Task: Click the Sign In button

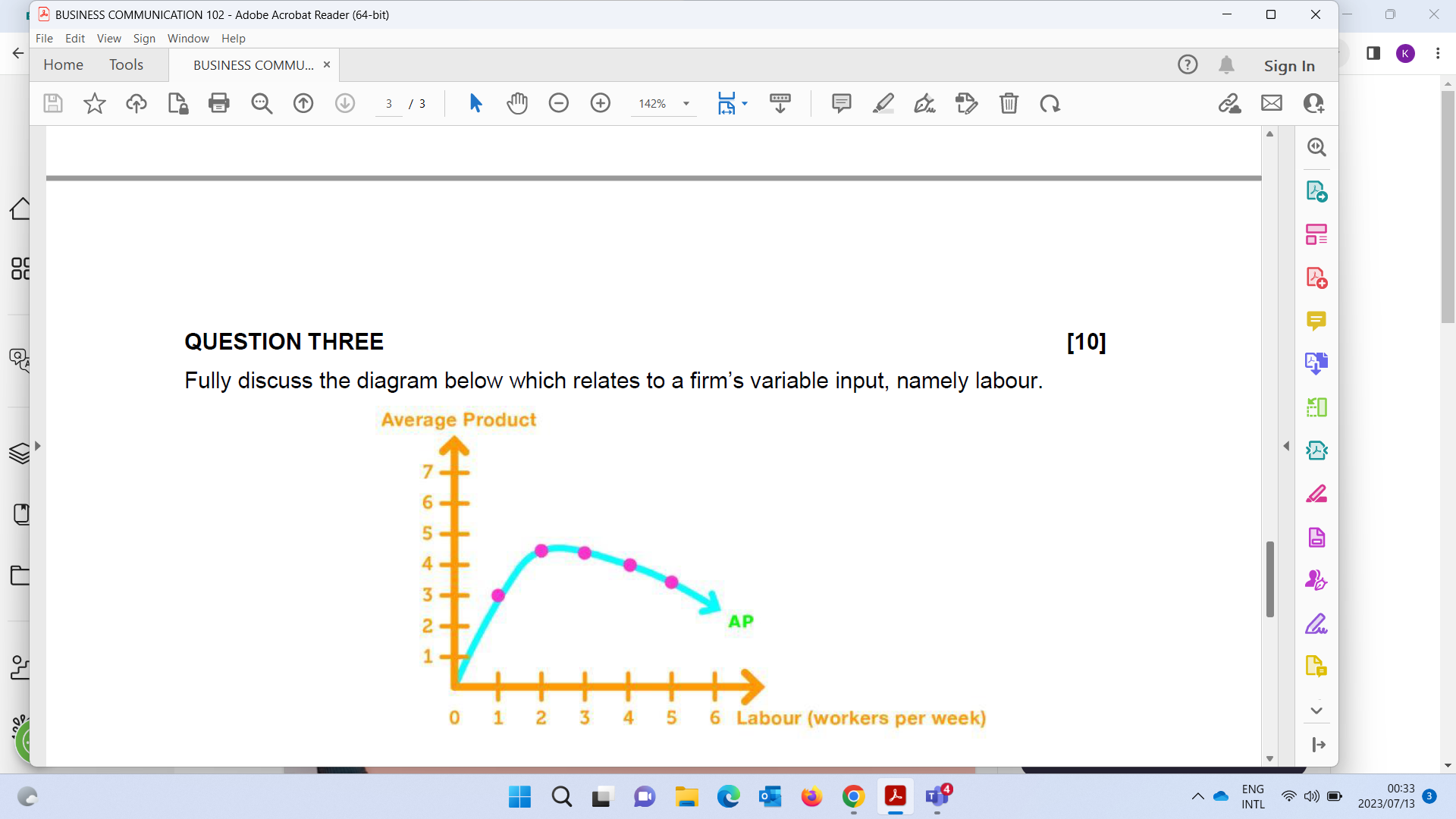Action: point(1289,66)
